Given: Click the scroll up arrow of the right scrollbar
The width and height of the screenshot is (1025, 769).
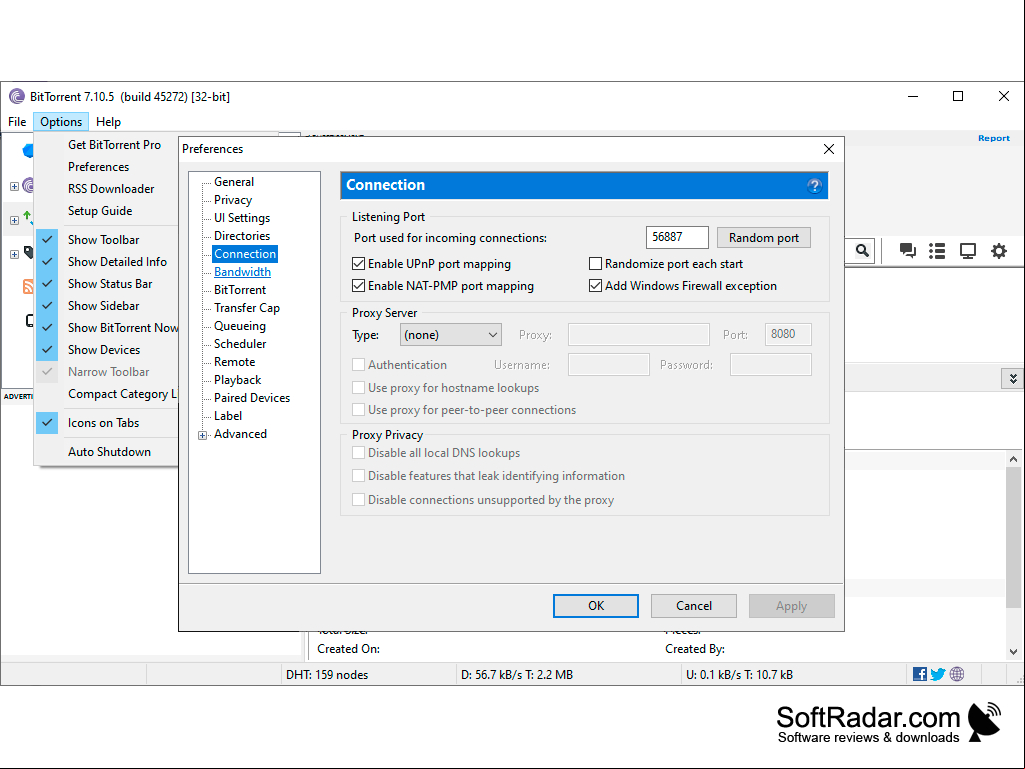Looking at the screenshot, I should [1013, 459].
